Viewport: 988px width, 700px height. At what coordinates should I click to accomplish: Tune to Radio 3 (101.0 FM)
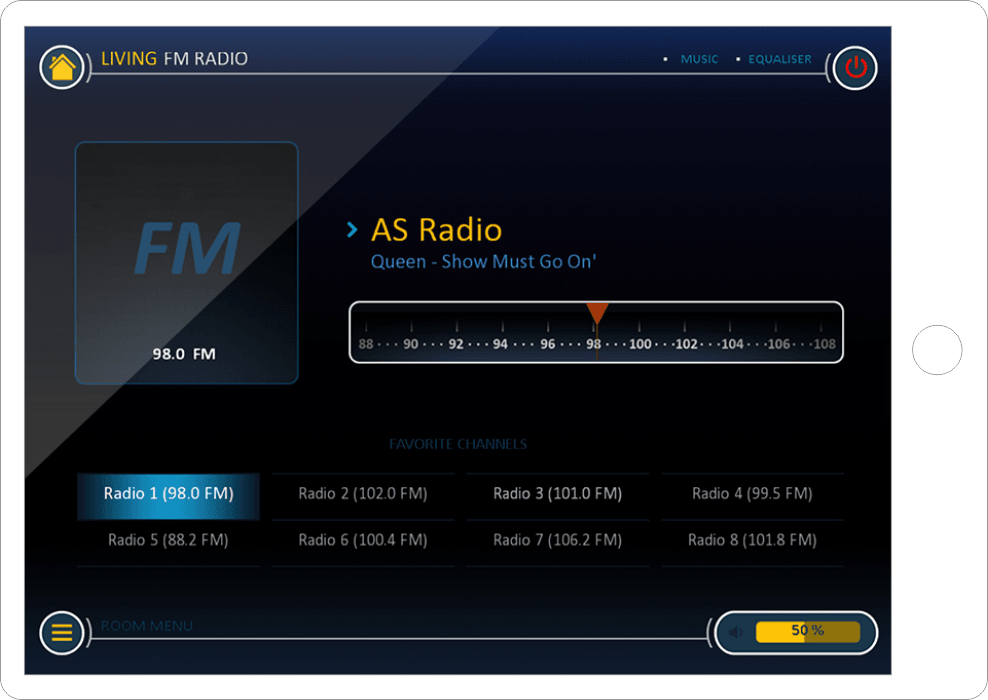(x=557, y=494)
